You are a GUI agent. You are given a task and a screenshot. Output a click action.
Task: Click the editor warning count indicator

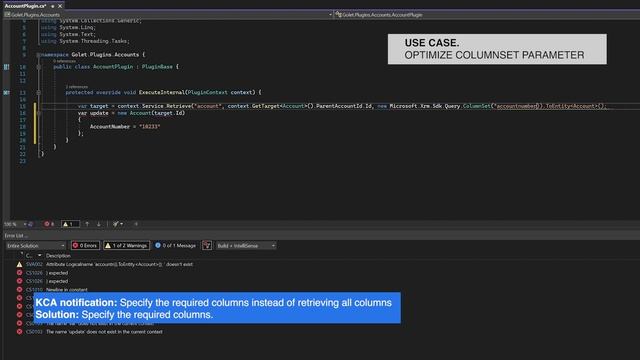[70, 224]
